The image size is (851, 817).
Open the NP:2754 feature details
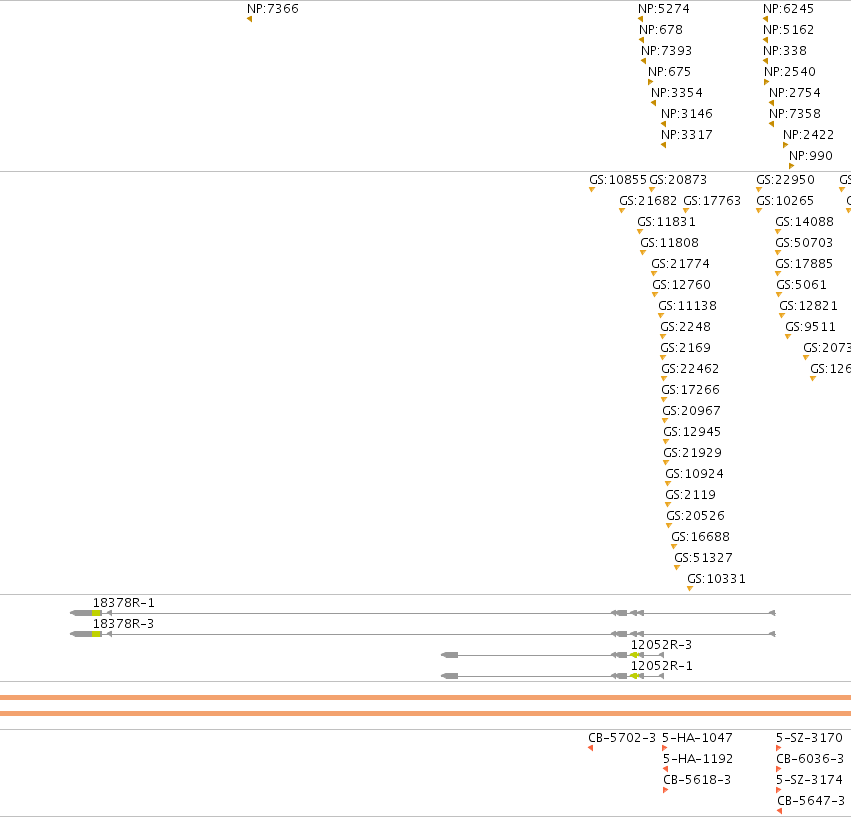click(795, 93)
